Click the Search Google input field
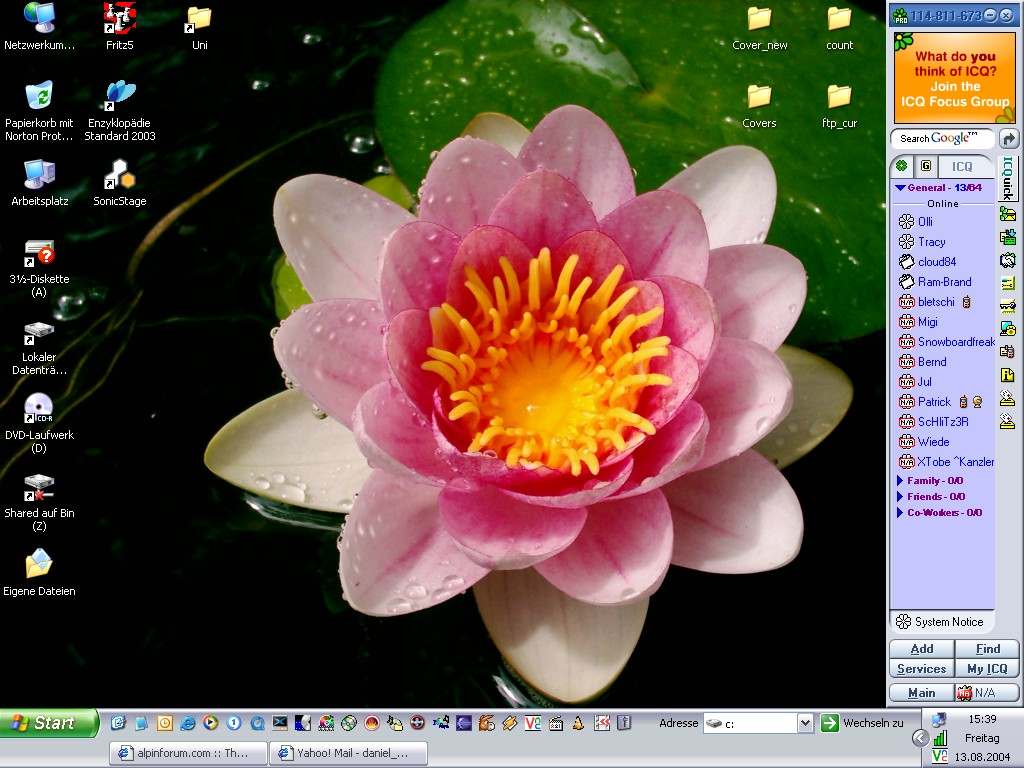Screen dimensions: 1024x768 tap(943, 139)
